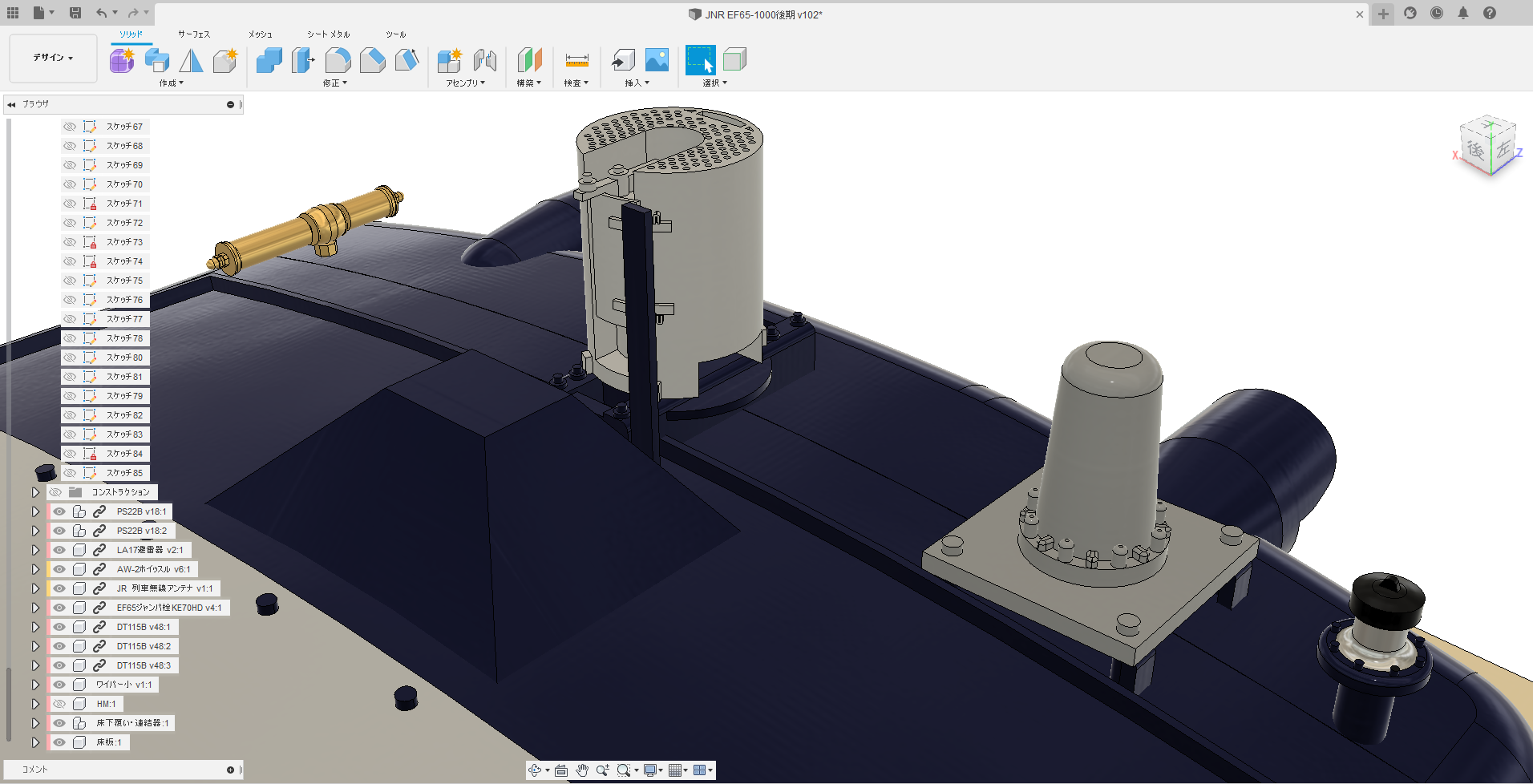The height and width of the screenshot is (784, 1533).
Task: Open the デザイン workspace dropdown
Action: tap(53, 58)
